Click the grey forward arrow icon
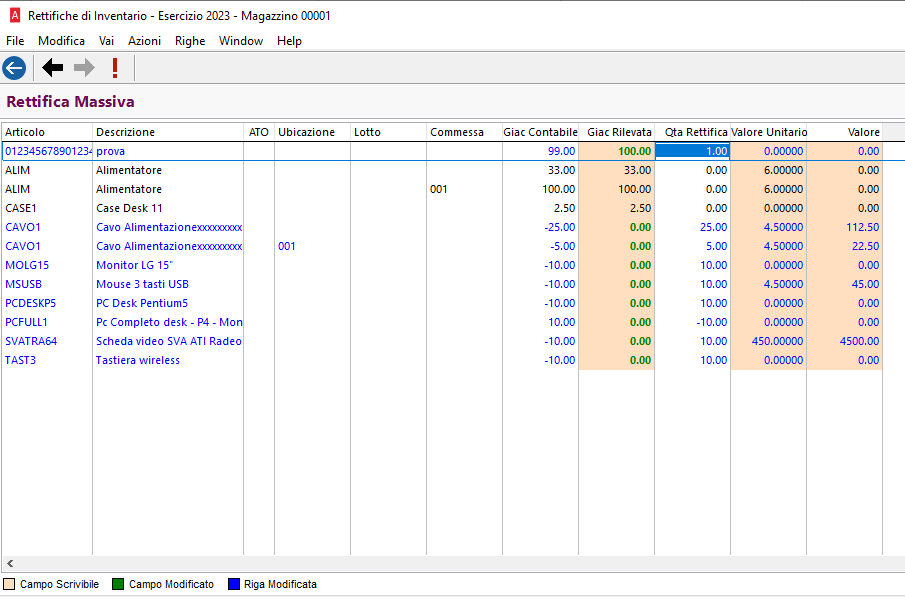 point(84,68)
